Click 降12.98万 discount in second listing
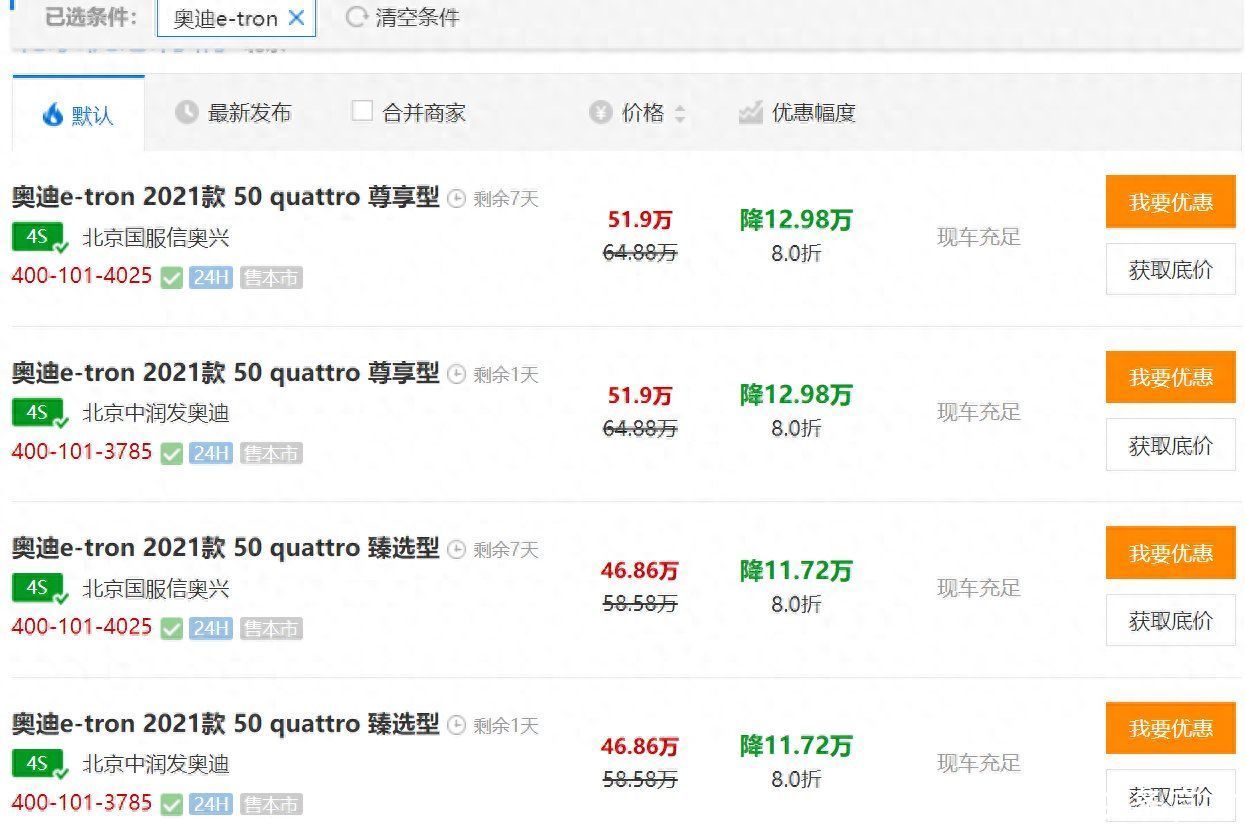Screen dimensions: 1245x828 [796, 395]
